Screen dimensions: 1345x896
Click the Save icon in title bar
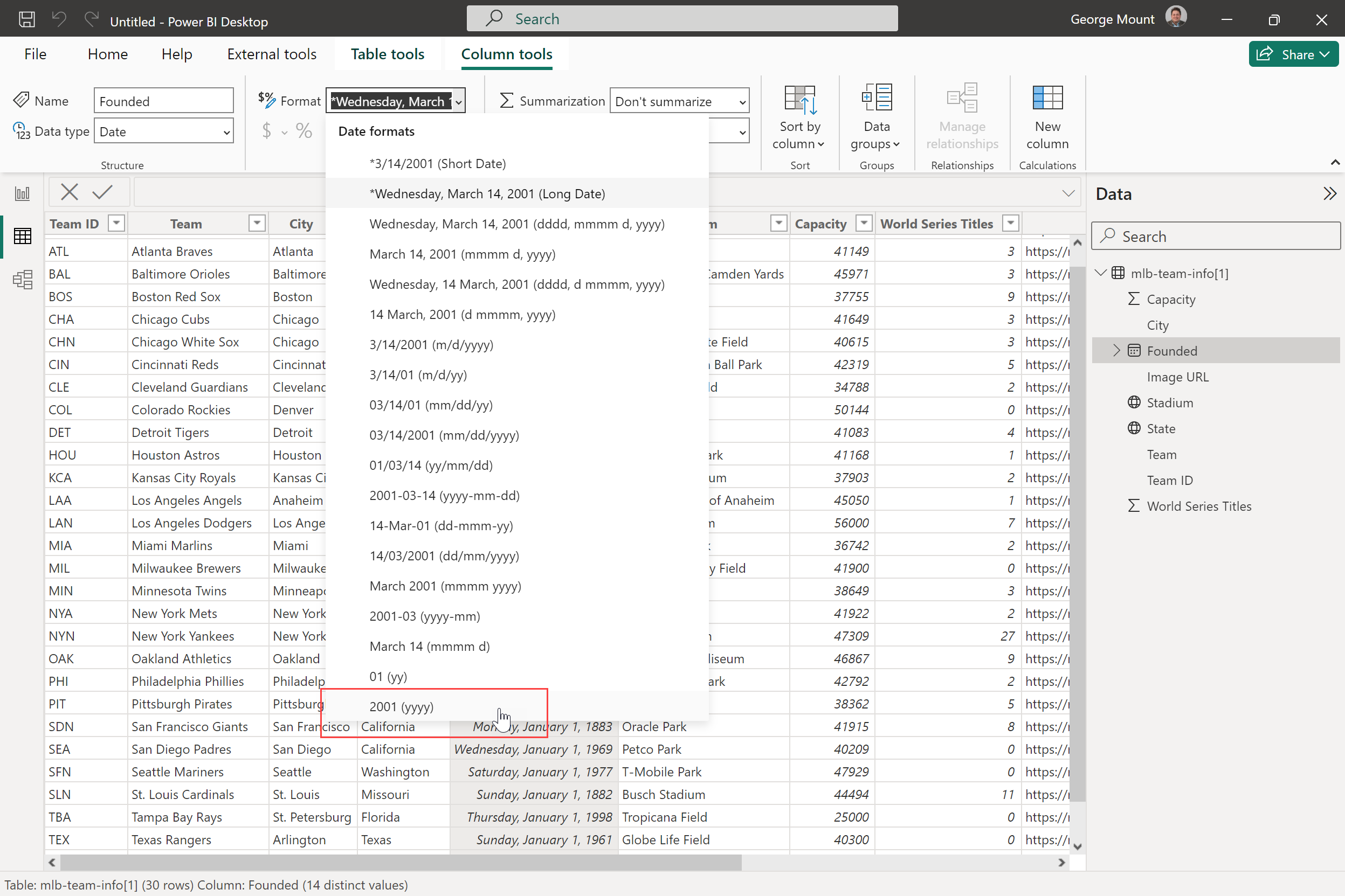coord(26,19)
